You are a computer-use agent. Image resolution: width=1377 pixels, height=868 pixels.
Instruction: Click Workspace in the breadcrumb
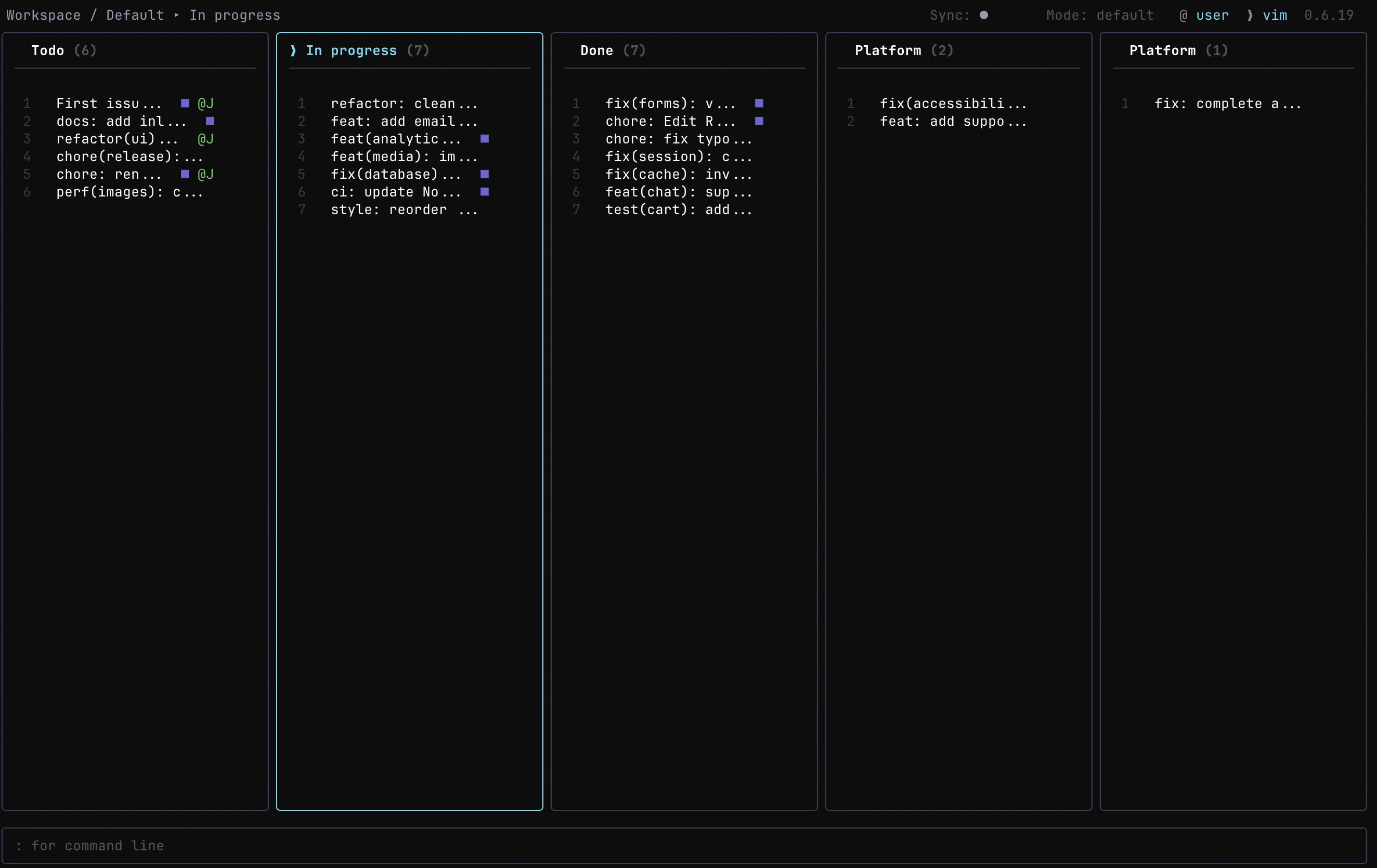[44, 16]
